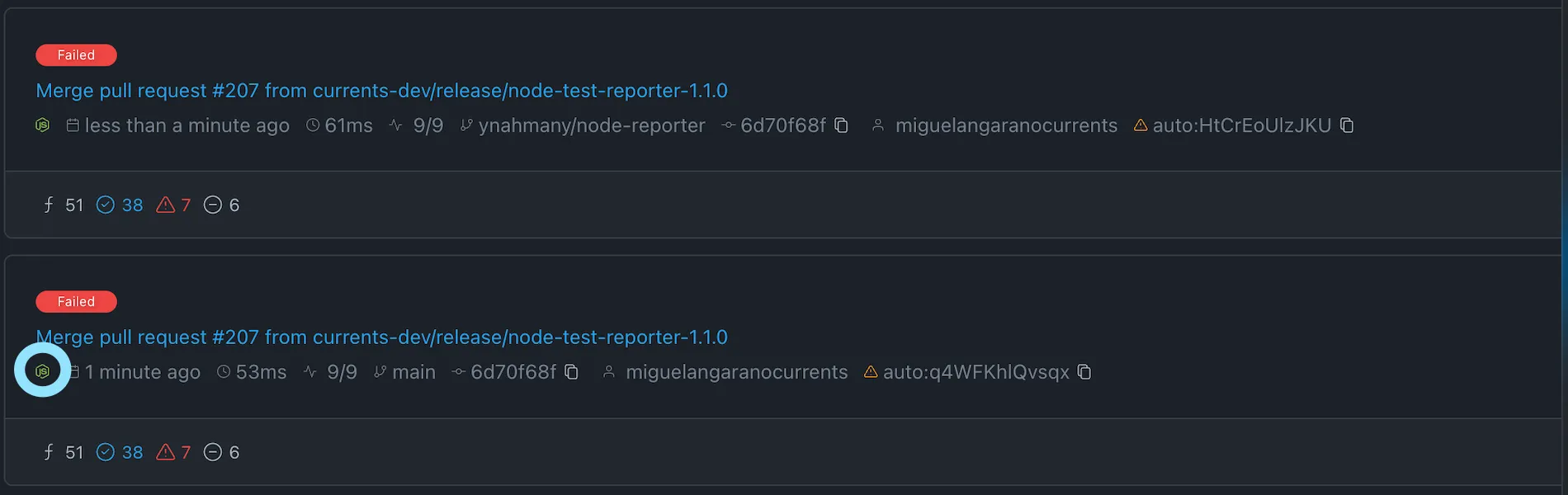Click the skipped tests icon in second run
This screenshot has height=495, width=1568.
click(x=213, y=452)
